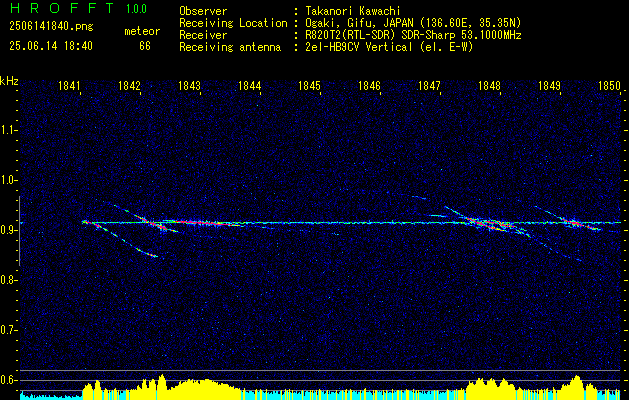Select the filename 2506141840.png
This screenshot has width=629, height=400.
pyautogui.click(x=51, y=27)
